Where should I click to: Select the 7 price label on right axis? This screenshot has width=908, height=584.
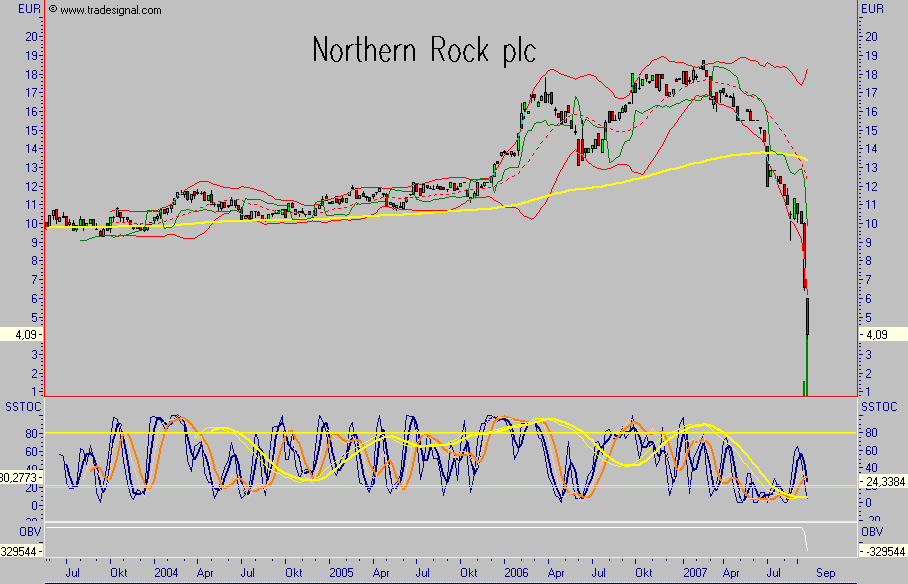[868, 280]
